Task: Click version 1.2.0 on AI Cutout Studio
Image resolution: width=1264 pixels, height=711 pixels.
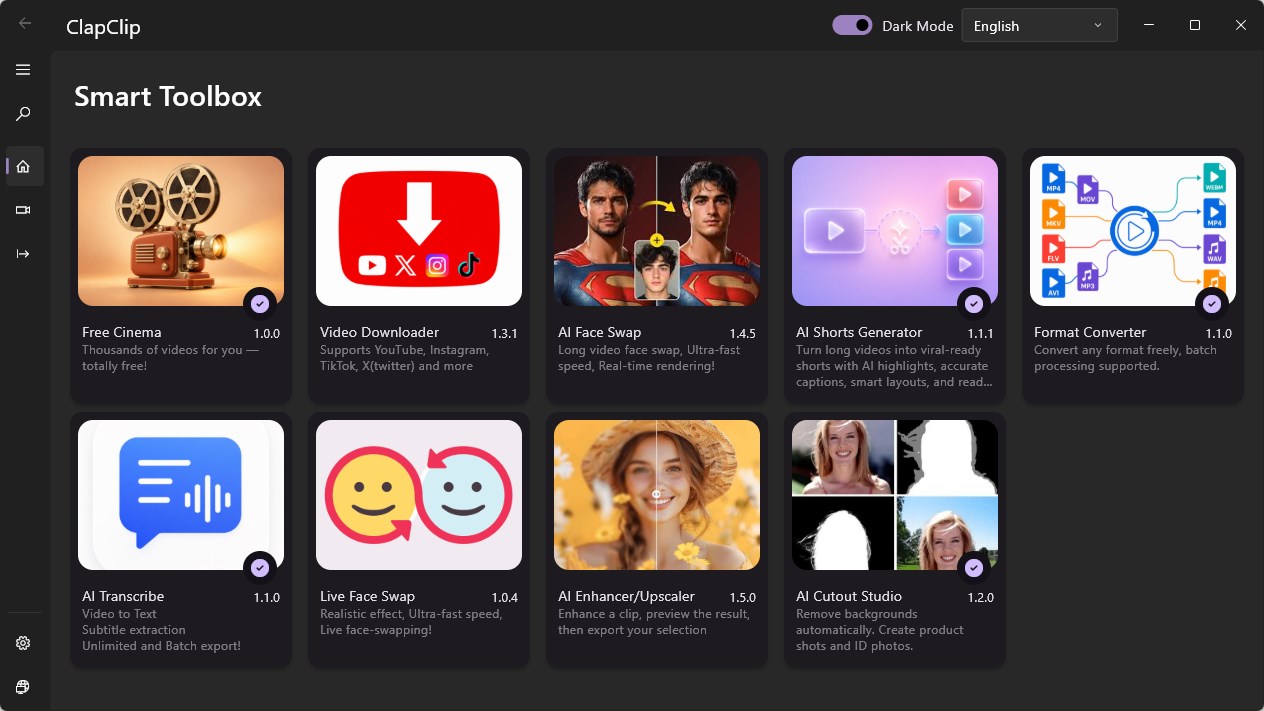Action: pos(981,597)
